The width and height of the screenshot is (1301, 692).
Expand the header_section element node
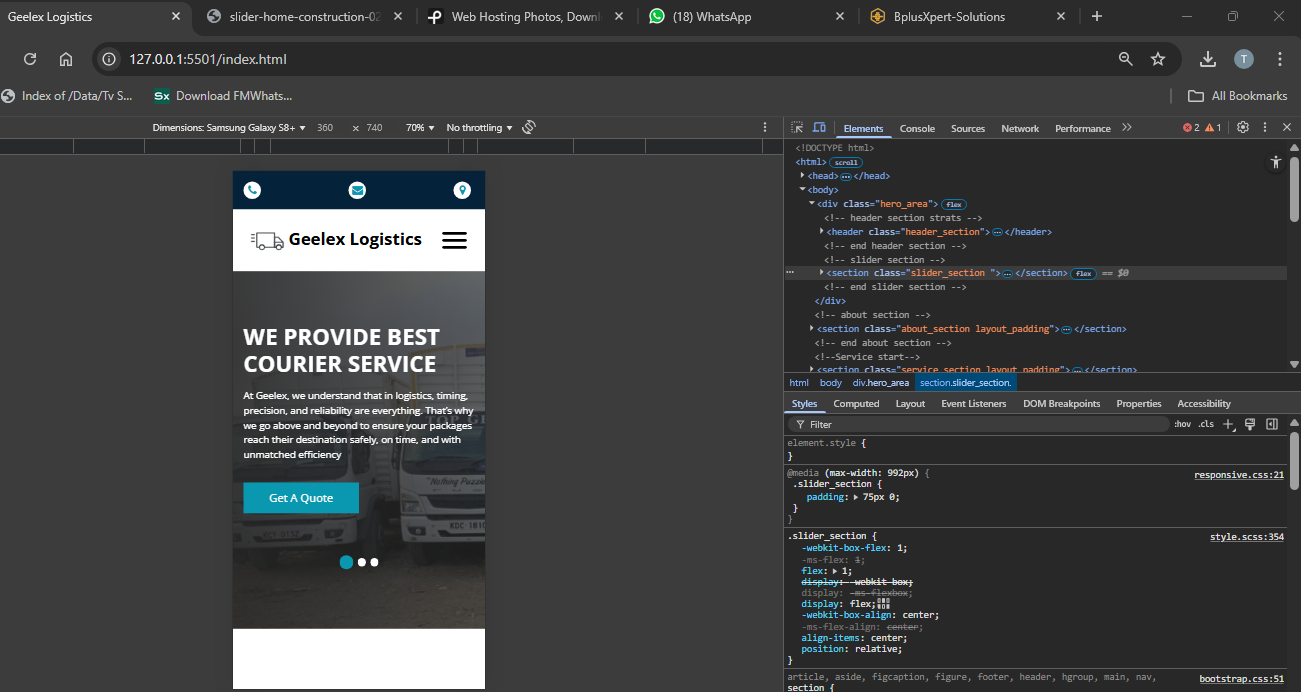point(822,232)
